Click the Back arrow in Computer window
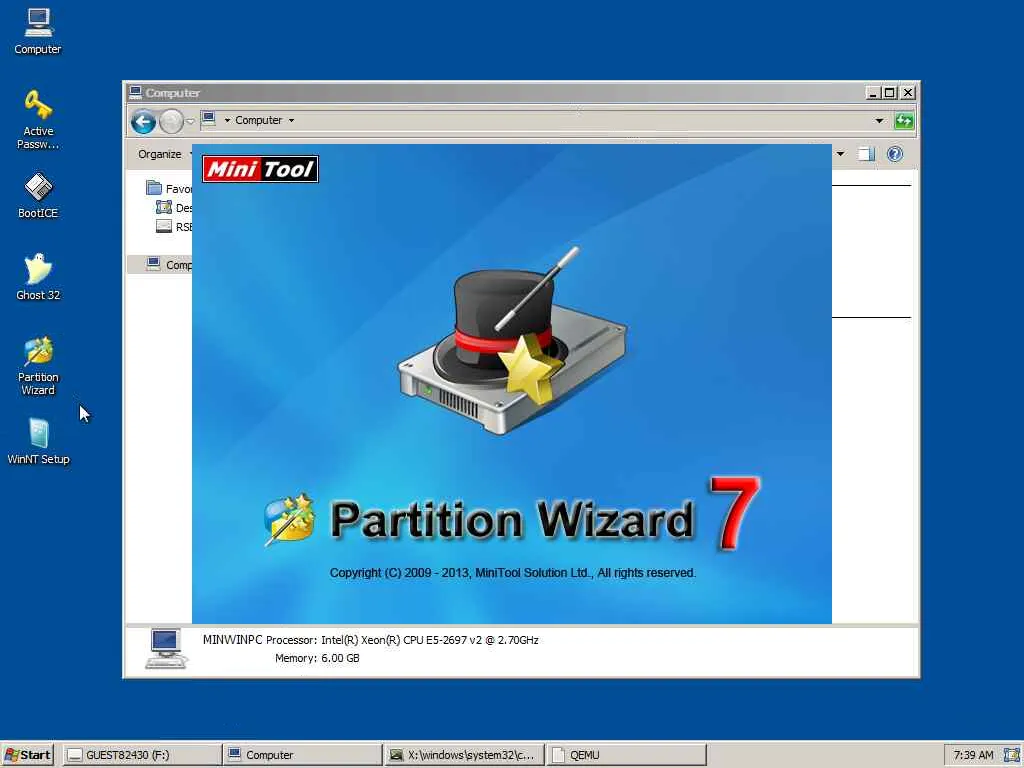The width and height of the screenshot is (1024, 768). [x=143, y=121]
